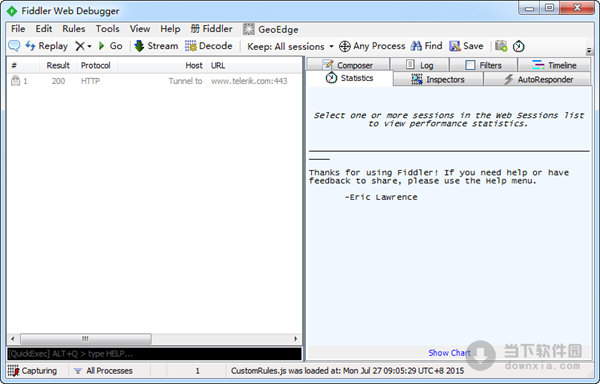The width and height of the screenshot is (600, 384).
Task: Click the Show Chart link
Action: [449, 353]
